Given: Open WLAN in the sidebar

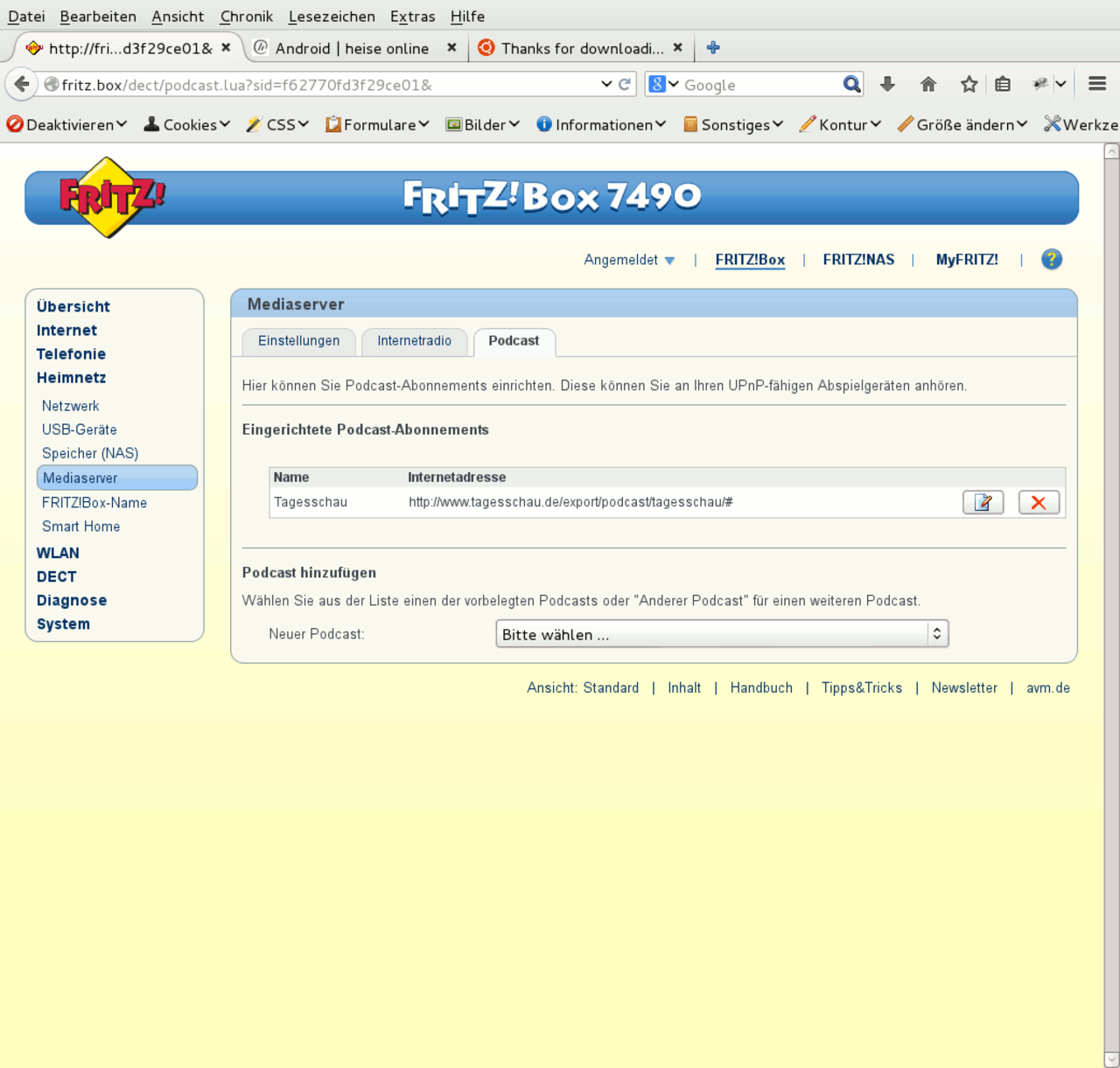Looking at the screenshot, I should pos(58,554).
